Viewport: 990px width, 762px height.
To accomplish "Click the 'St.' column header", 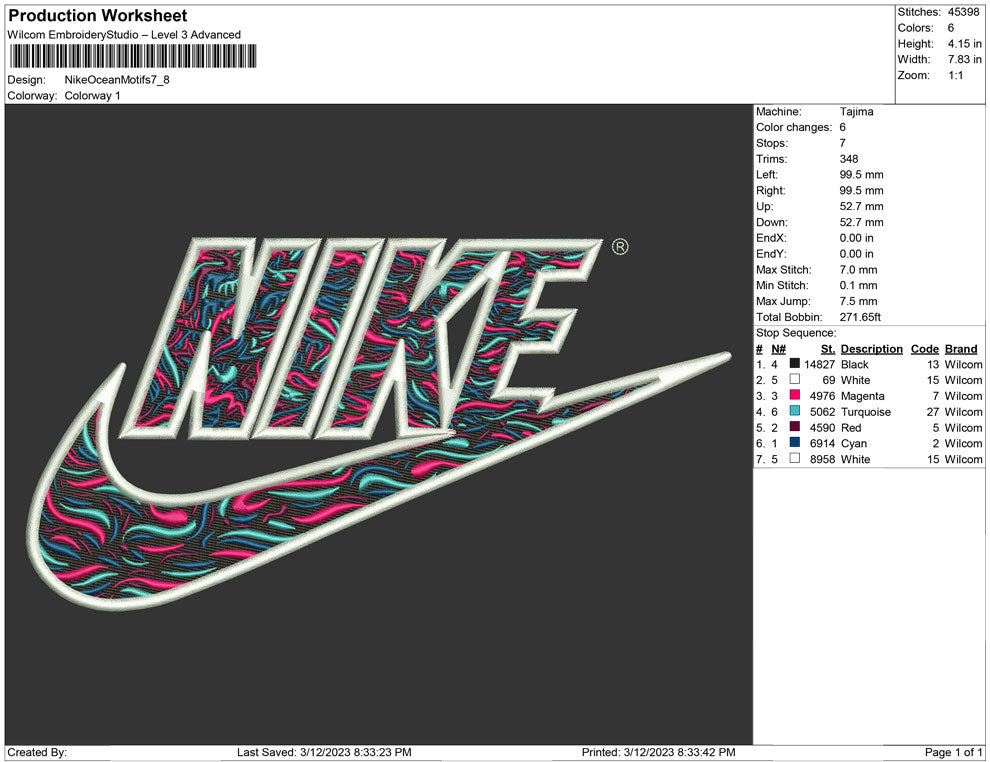I will point(828,348).
